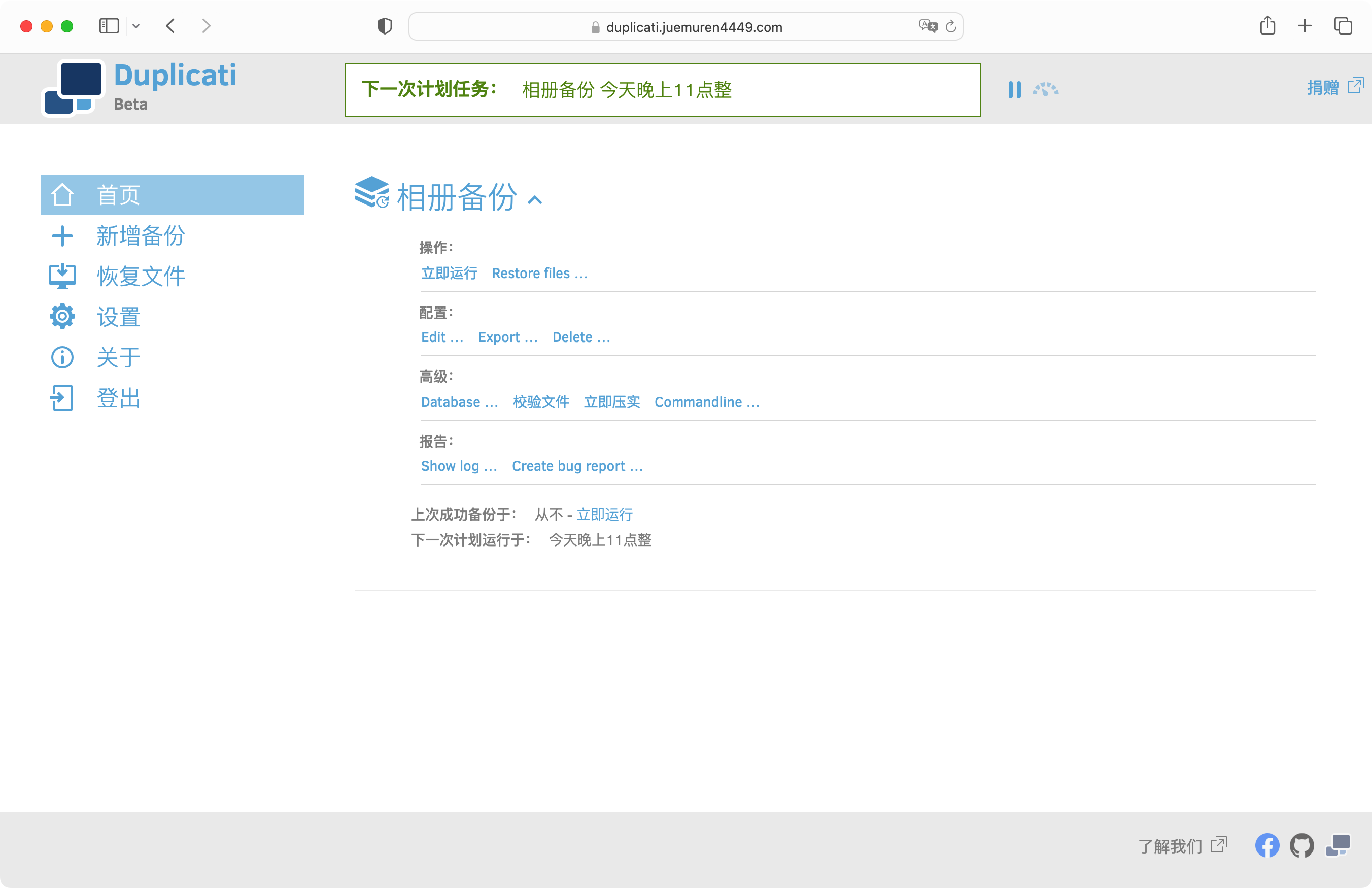
Task: Click 校验文件 link
Action: click(541, 402)
